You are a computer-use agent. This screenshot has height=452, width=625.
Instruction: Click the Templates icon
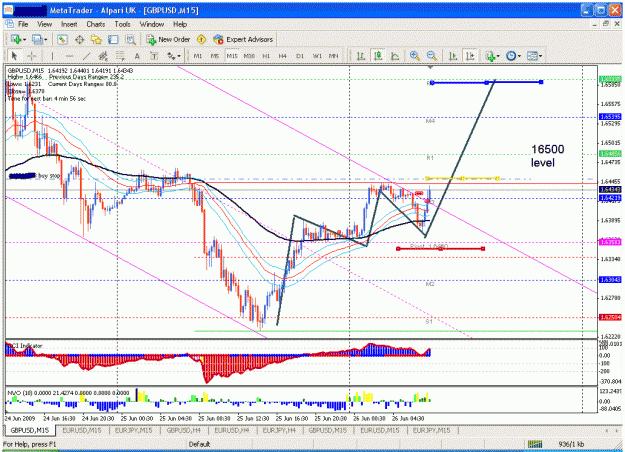pyautogui.click(x=532, y=56)
